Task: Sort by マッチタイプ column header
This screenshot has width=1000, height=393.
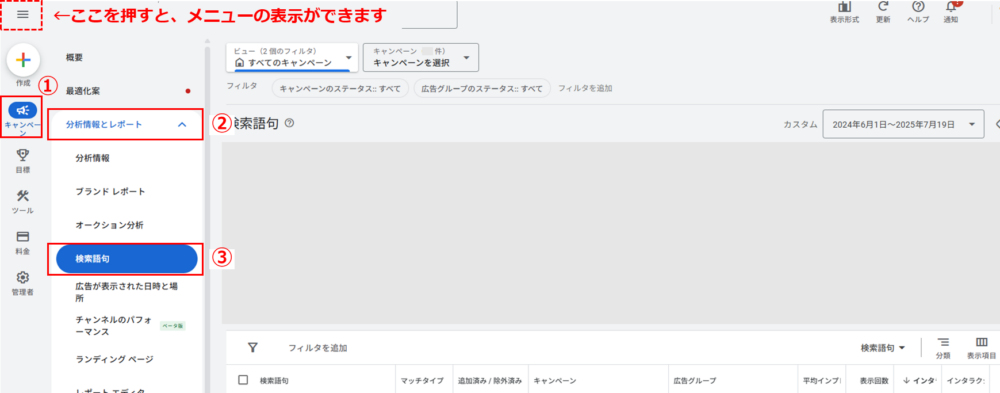Action: tap(422, 380)
